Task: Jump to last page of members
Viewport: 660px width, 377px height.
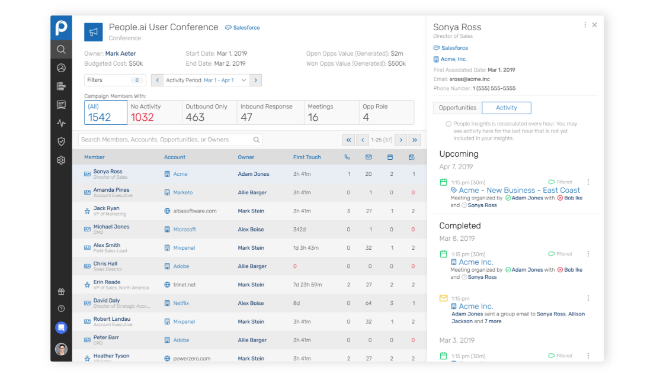Action: 415,140
